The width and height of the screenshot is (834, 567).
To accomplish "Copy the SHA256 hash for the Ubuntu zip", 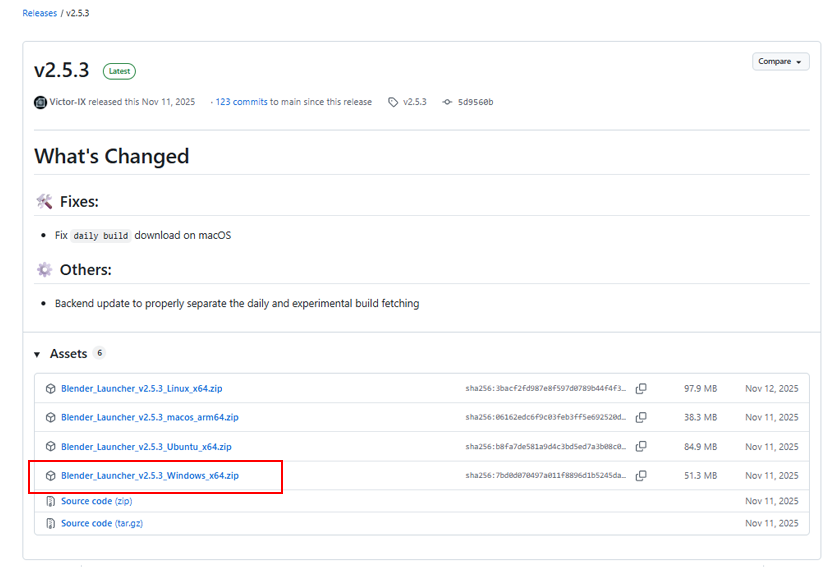I will pos(641,446).
